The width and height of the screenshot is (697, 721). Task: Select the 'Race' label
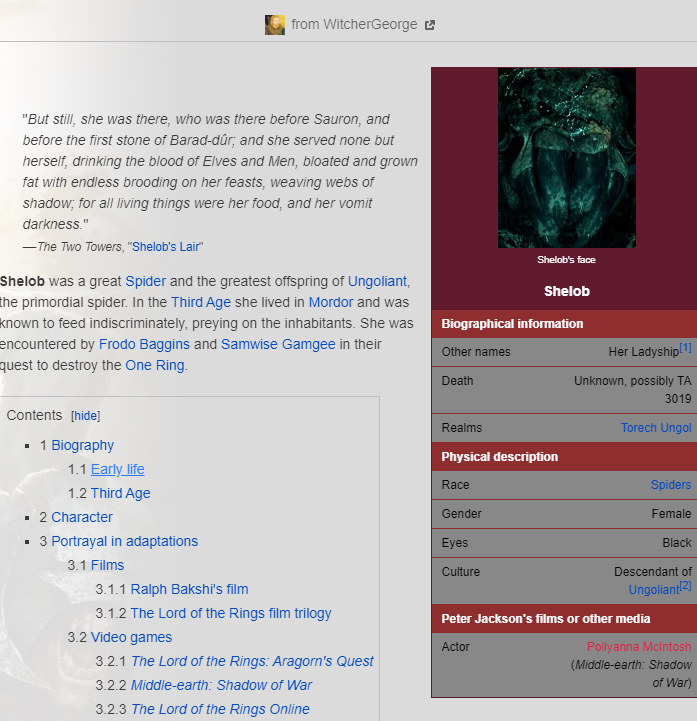(x=455, y=485)
